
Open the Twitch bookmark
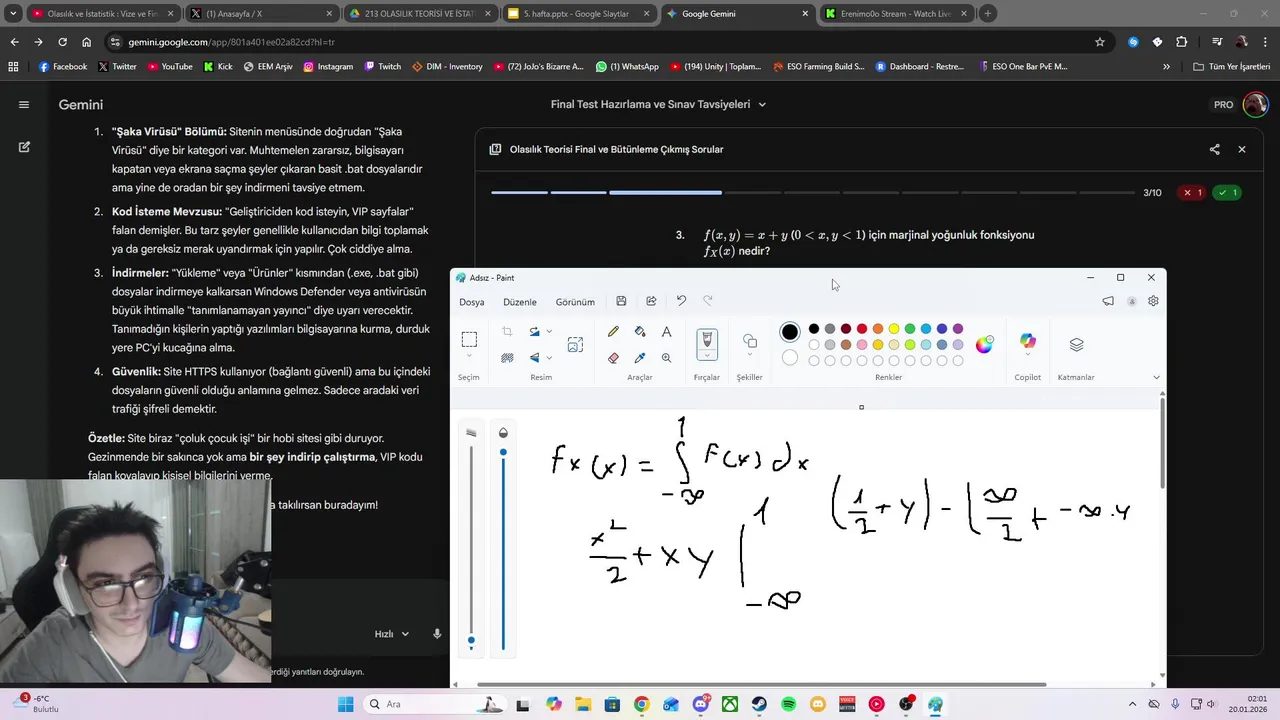point(383,66)
